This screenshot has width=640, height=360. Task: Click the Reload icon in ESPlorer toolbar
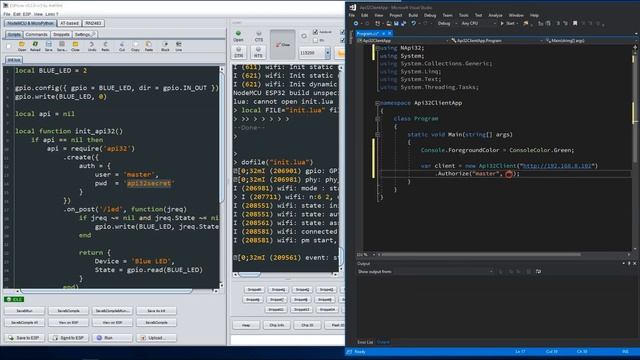click(35, 46)
